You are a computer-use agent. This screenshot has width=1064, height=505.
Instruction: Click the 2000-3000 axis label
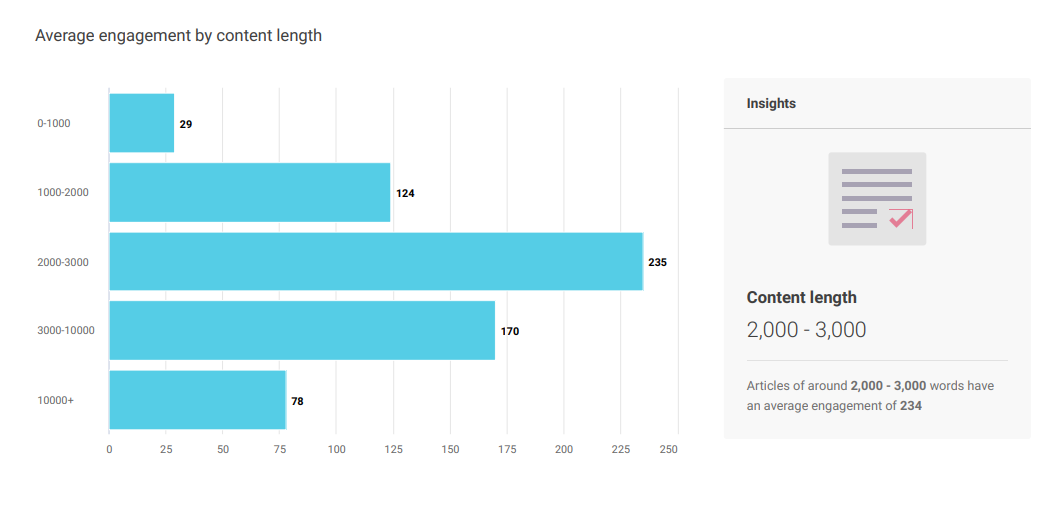pos(63,262)
